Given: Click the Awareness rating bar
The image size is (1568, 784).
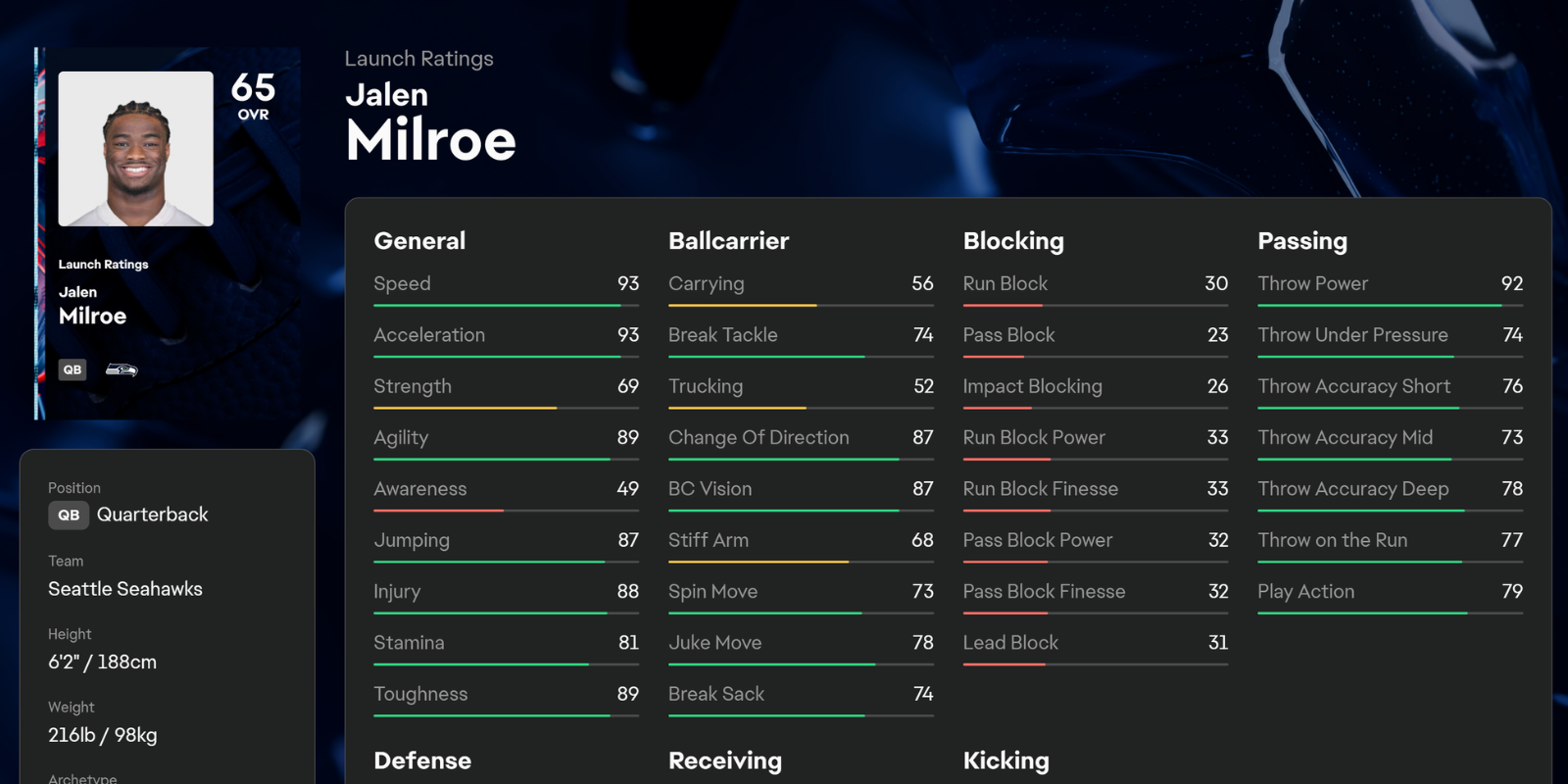Looking at the screenshot, I should (x=506, y=511).
